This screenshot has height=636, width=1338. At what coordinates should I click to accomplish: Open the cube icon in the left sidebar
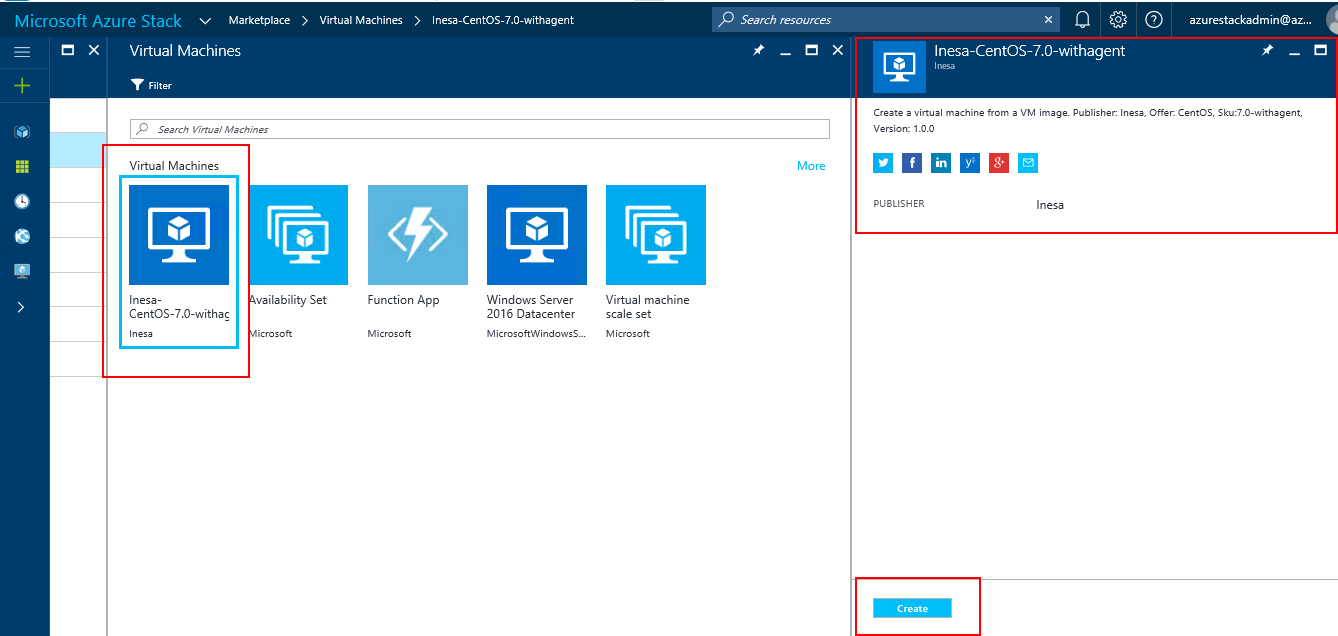(x=22, y=132)
